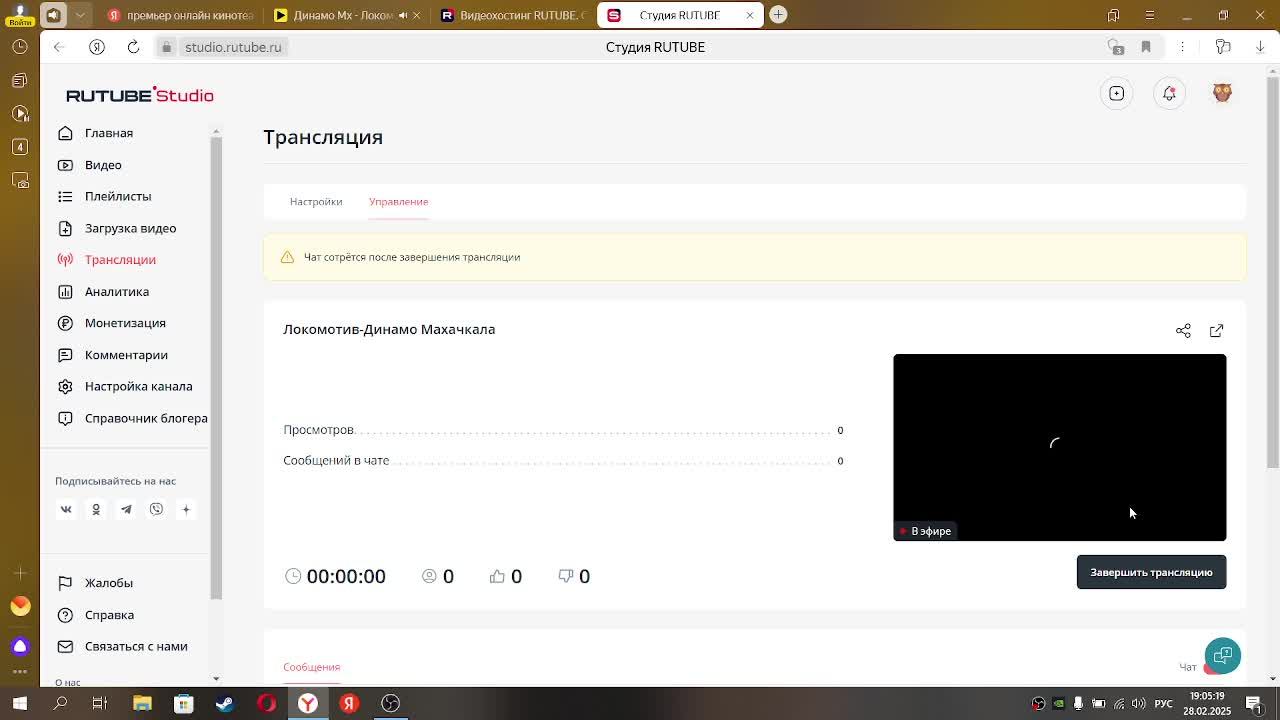Click the studio.rutube.ru address field

[233, 47]
